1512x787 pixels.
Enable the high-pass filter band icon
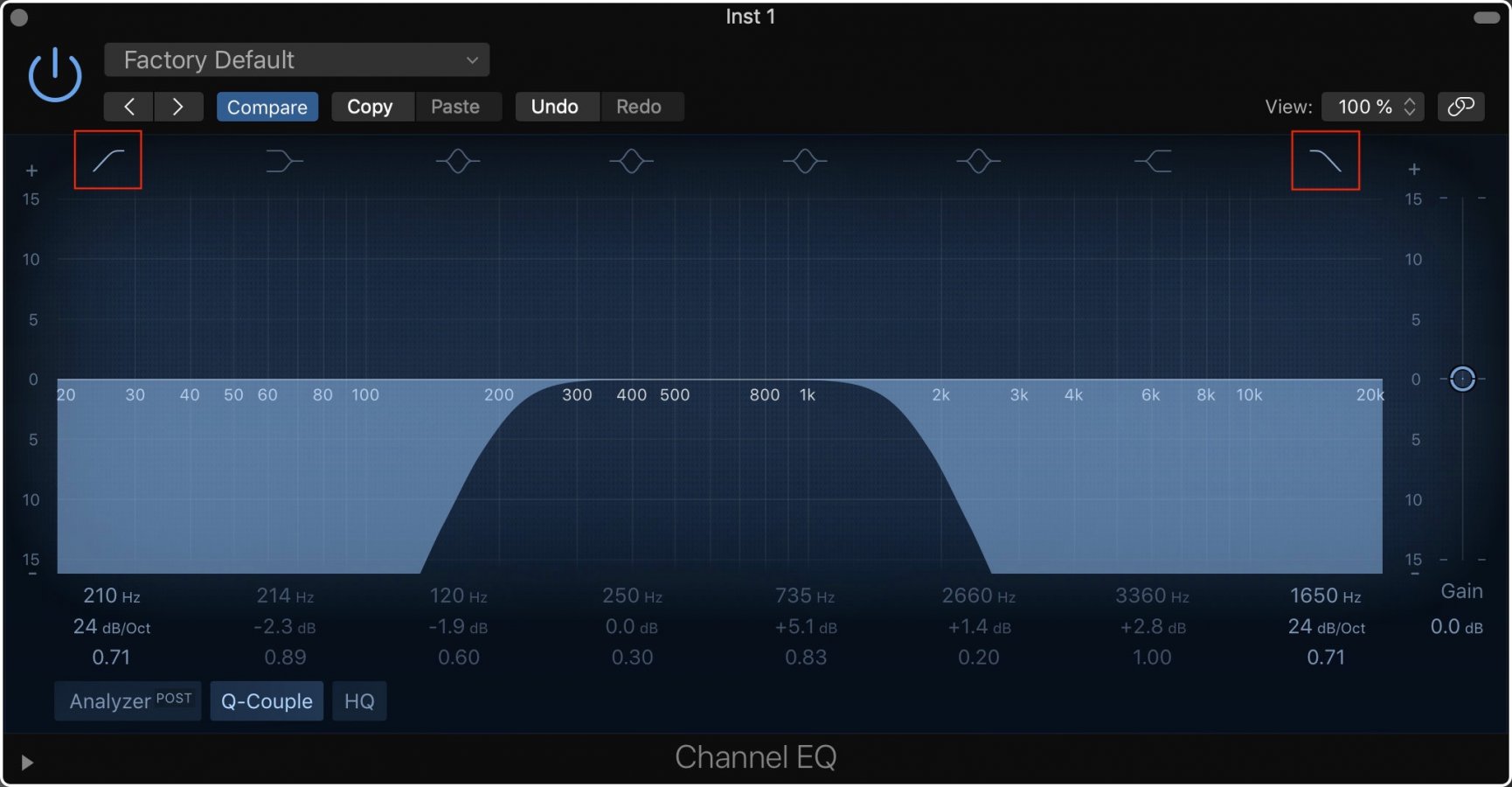108,160
